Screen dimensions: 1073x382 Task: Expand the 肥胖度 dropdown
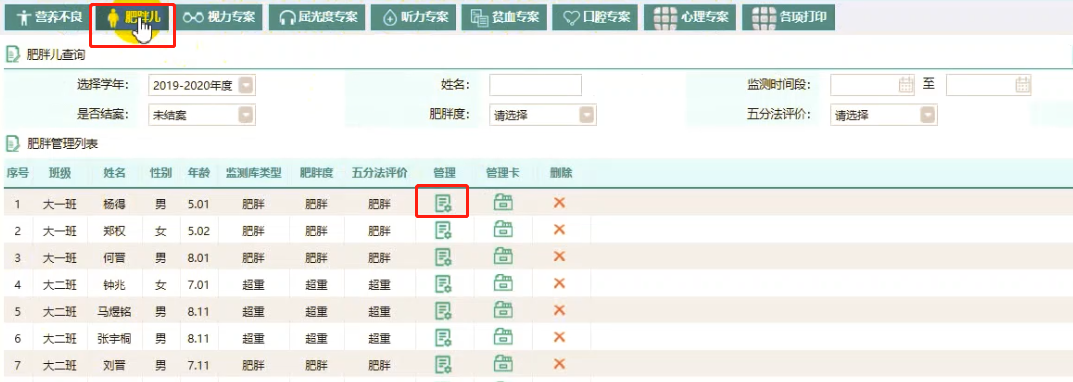(587, 115)
